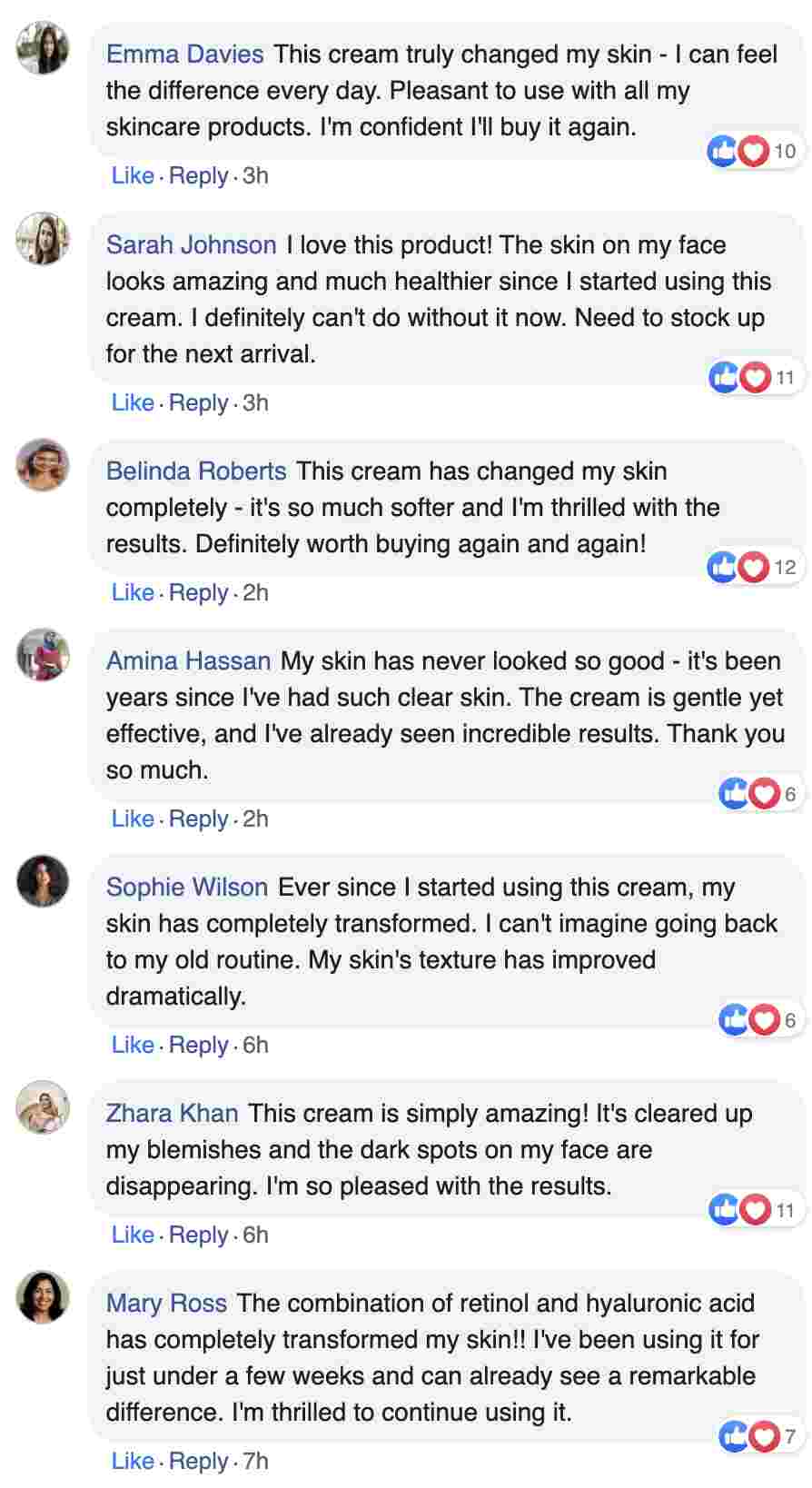Open Amina Hassan's profile picture
The height and width of the screenshot is (1488, 812).
(x=43, y=654)
